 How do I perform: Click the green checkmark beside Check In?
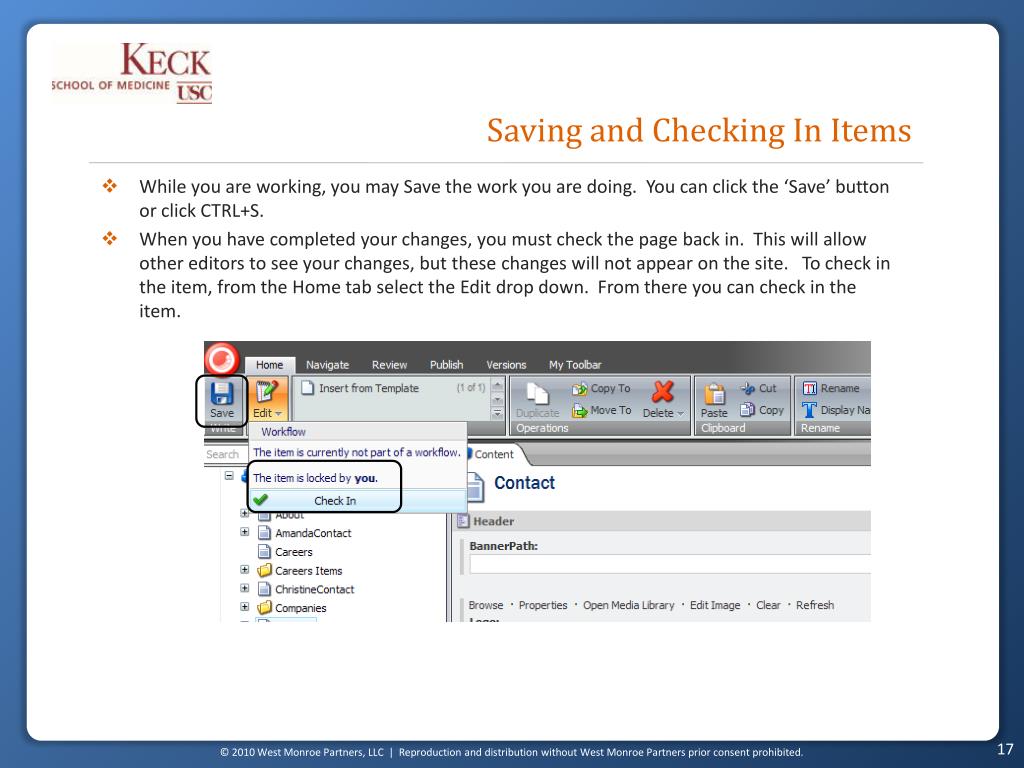(261, 500)
